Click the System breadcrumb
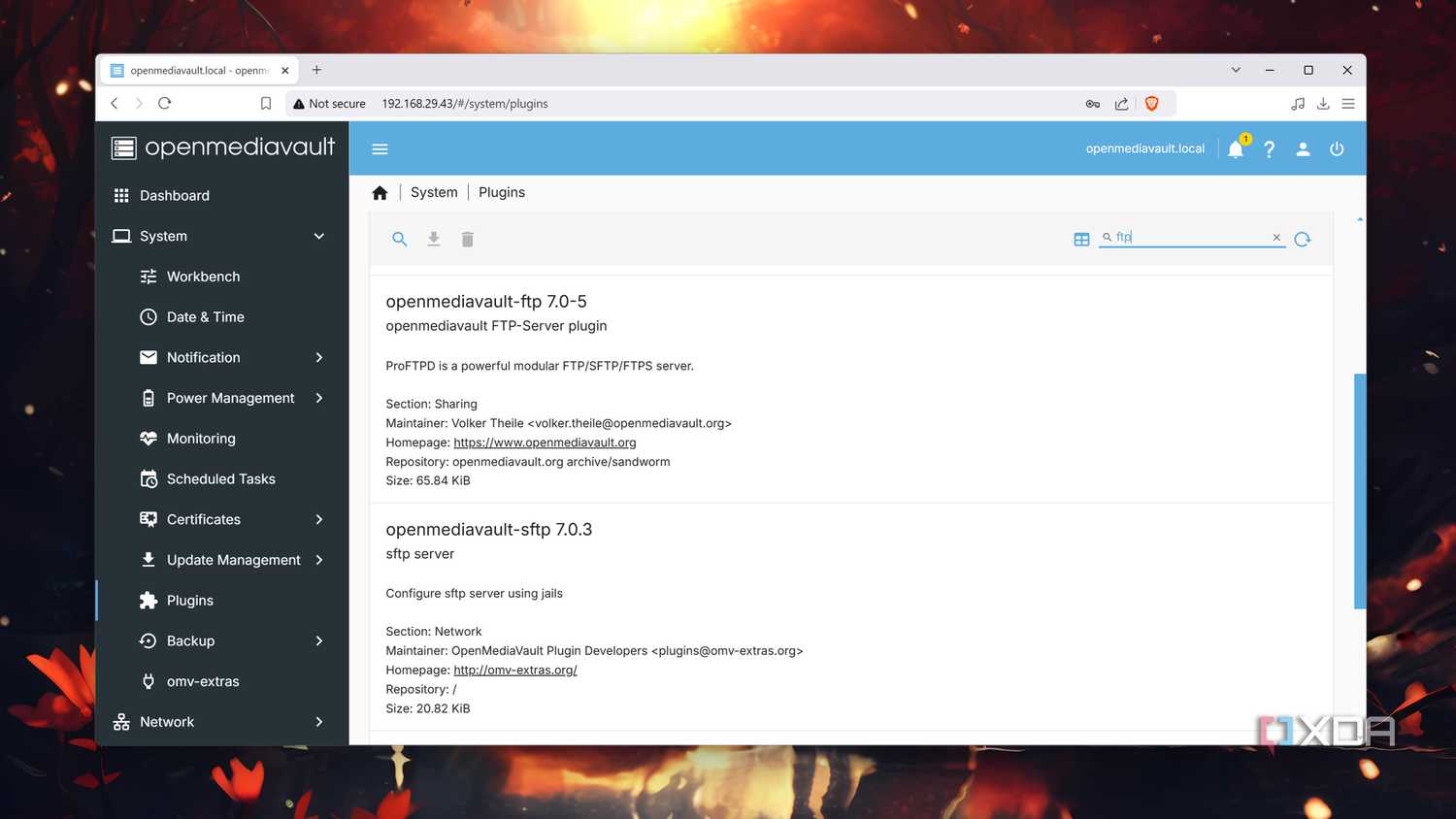1456x819 pixels. [434, 192]
